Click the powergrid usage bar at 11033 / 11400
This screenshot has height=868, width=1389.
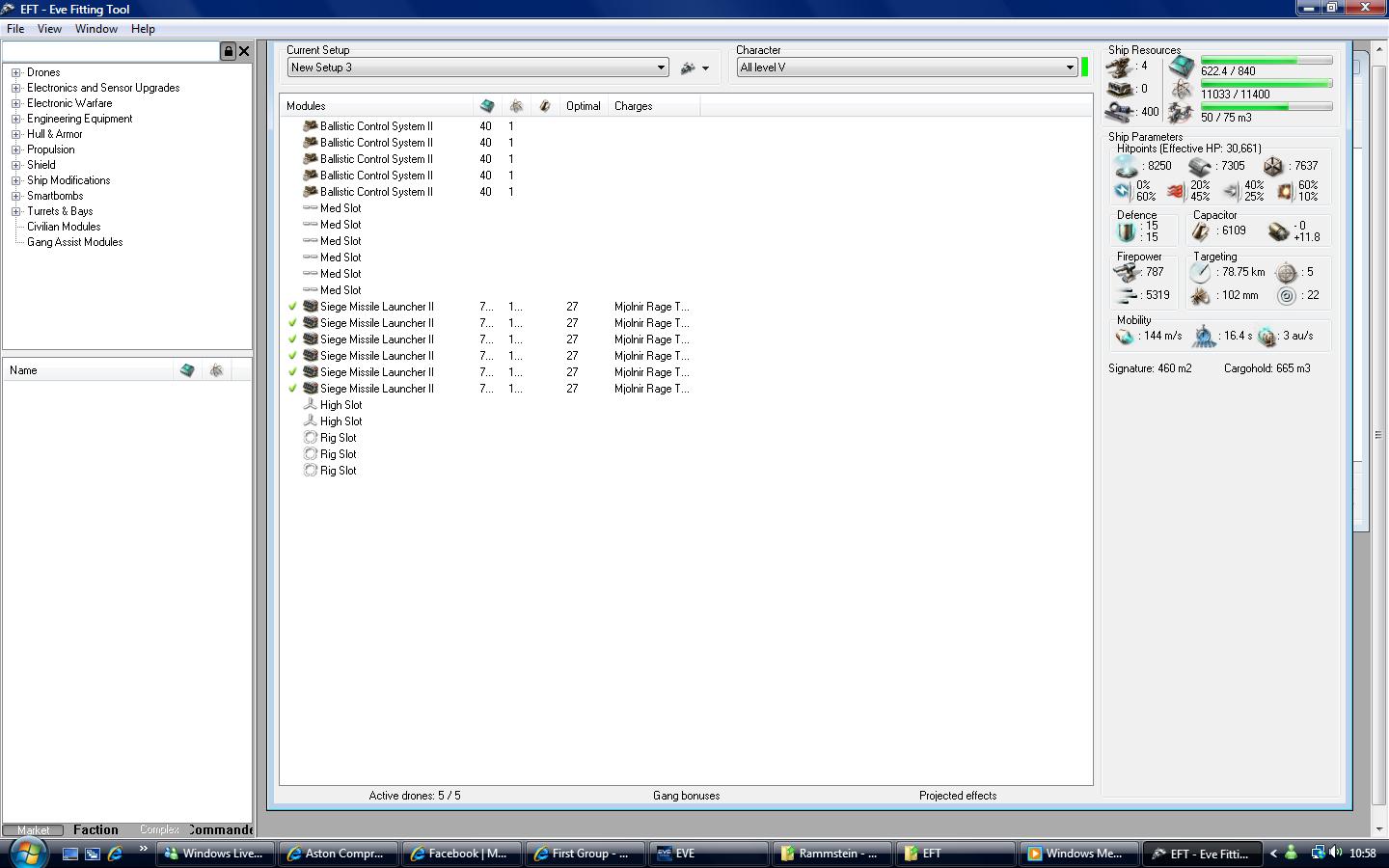click(x=1266, y=84)
